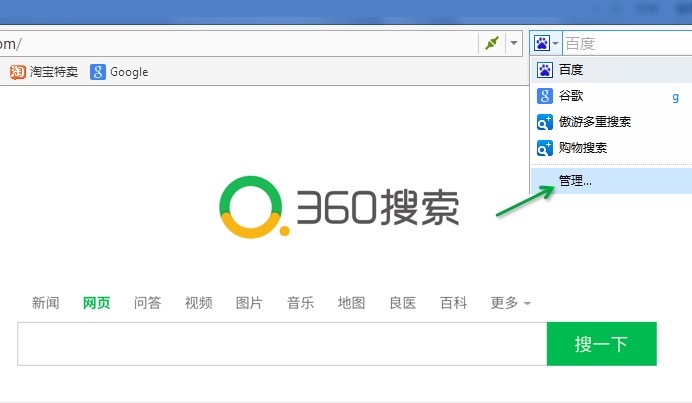Image resolution: width=692 pixels, height=403 pixels.
Task: Choose 傲游多重搜索 search option
Action: point(611,122)
